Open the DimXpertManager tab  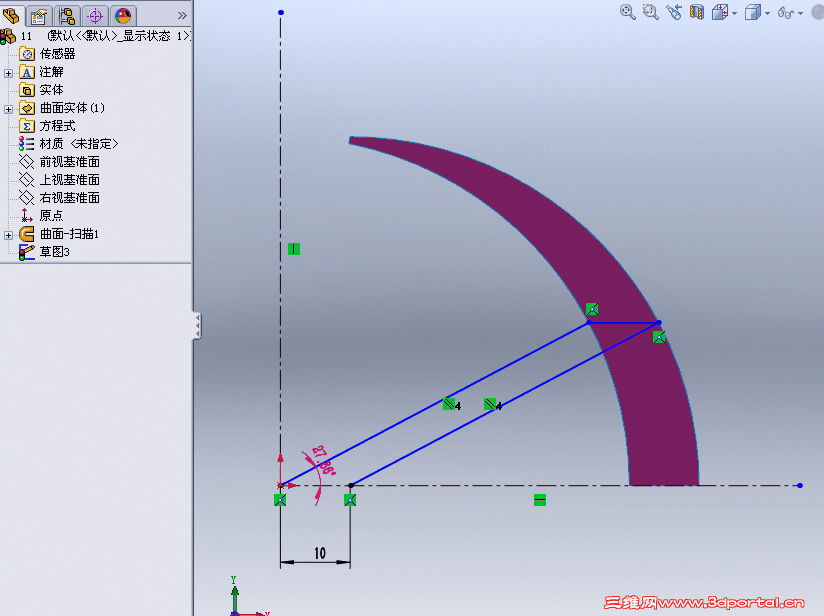click(95, 16)
